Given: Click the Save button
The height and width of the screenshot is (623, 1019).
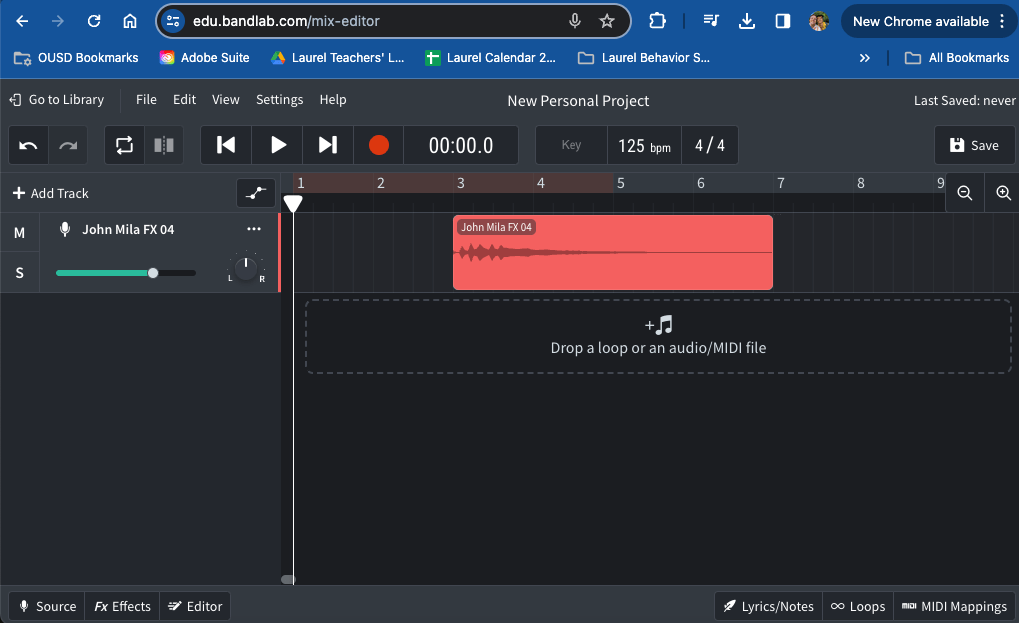Looking at the screenshot, I should click(974, 145).
